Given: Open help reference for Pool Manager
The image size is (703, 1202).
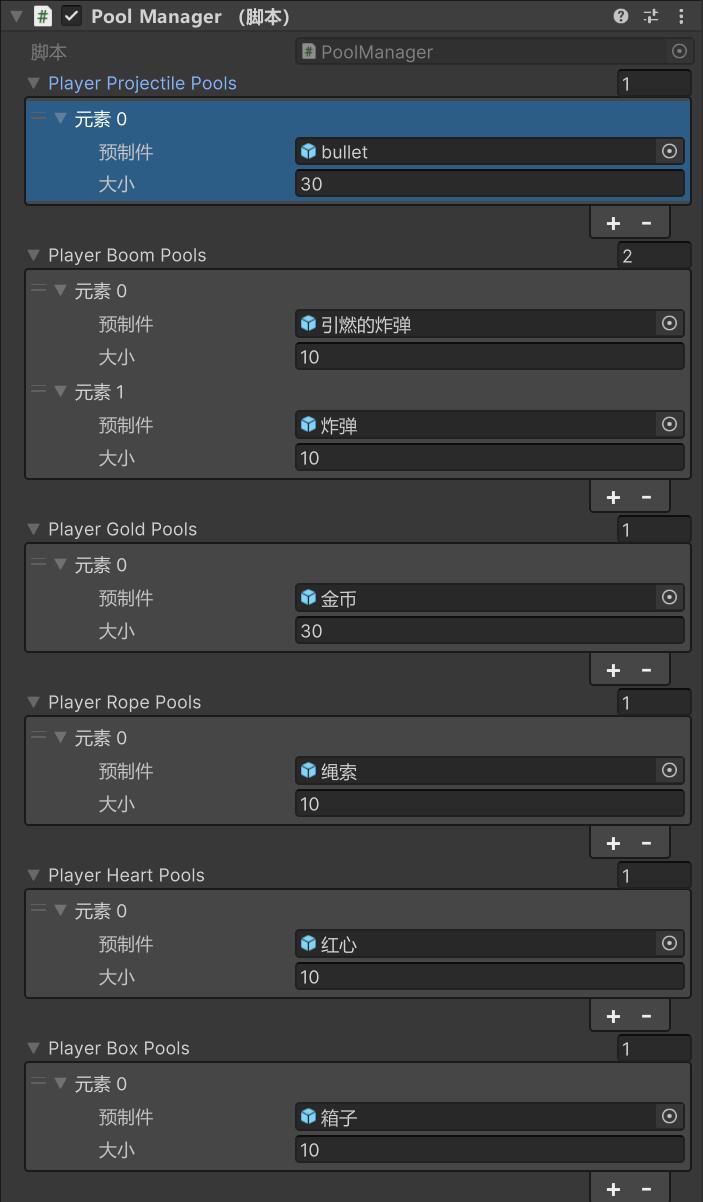Looking at the screenshot, I should pos(621,16).
